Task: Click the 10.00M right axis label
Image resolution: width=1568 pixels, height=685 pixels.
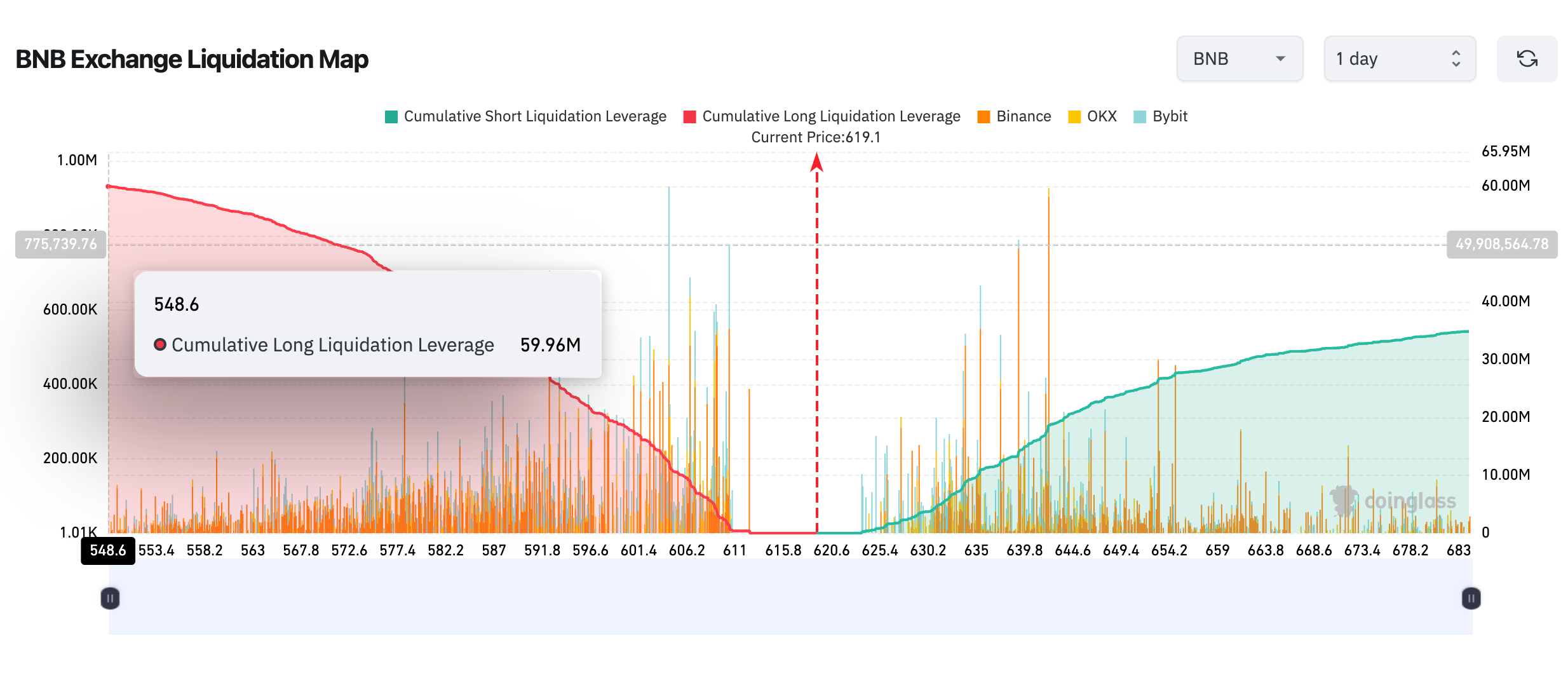Action: point(1506,475)
